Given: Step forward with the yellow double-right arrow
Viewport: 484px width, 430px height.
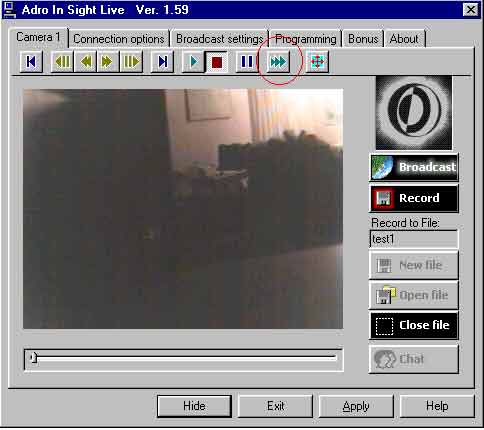Looking at the screenshot, I should pos(108,62).
